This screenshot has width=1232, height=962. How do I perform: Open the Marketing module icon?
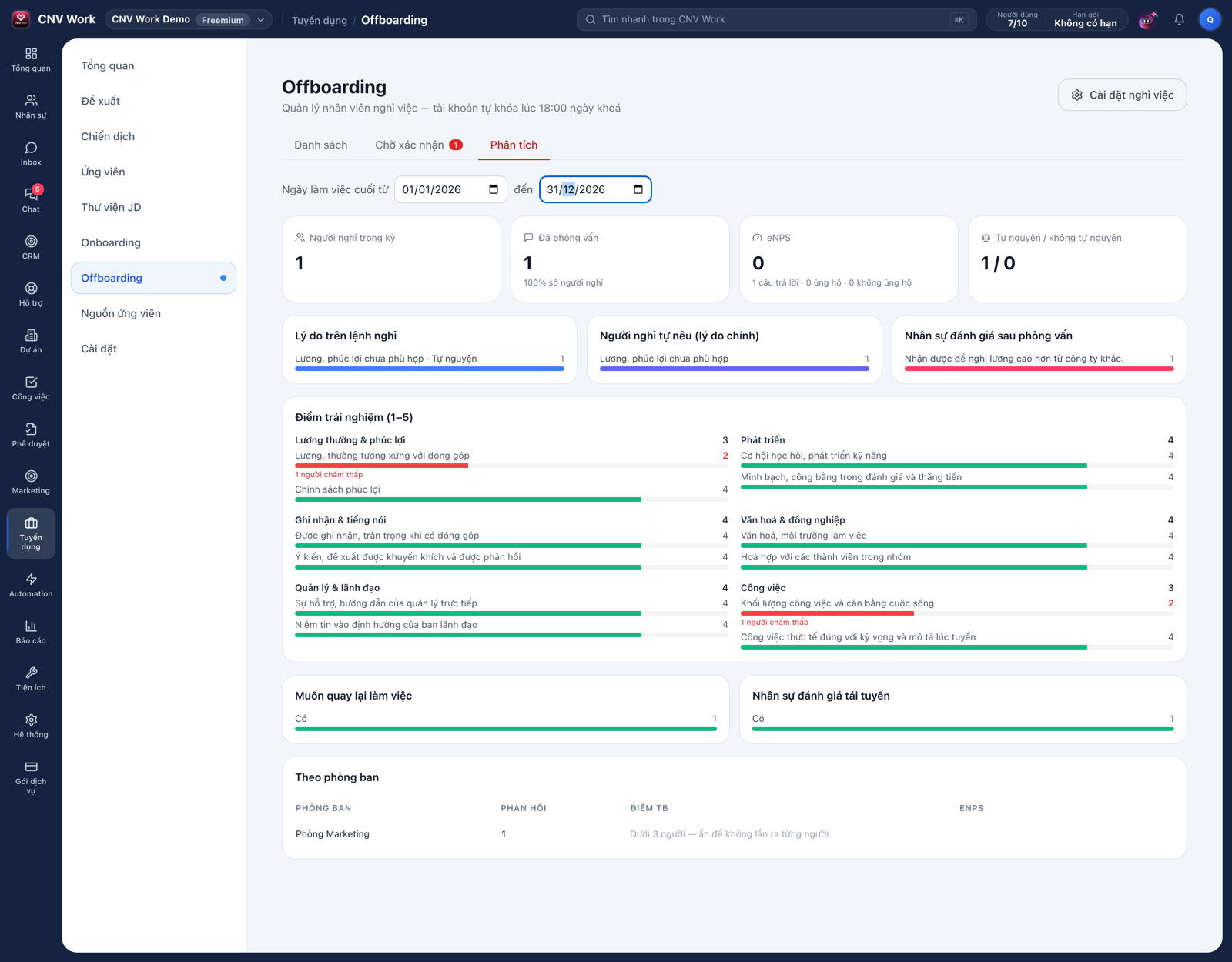pyautogui.click(x=31, y=483)
